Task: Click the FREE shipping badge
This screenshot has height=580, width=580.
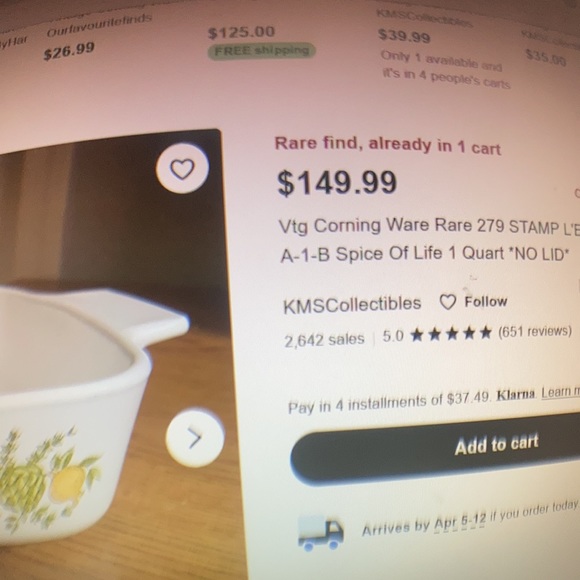Action: [x=262, y=50]
